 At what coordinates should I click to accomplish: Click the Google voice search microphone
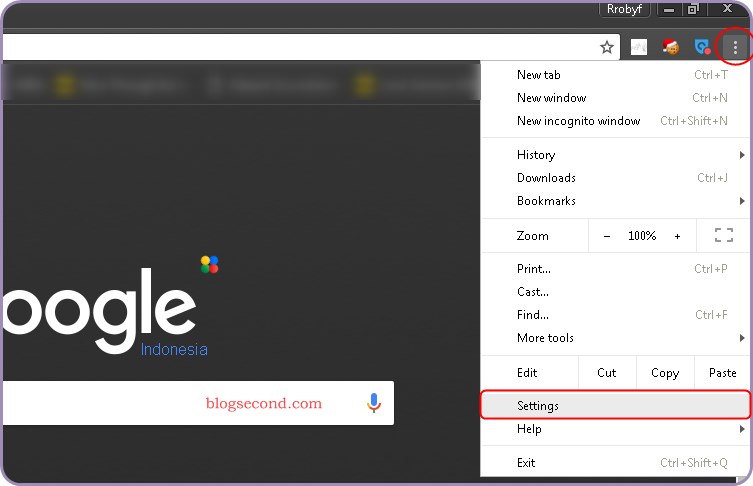tap(374, 403)
